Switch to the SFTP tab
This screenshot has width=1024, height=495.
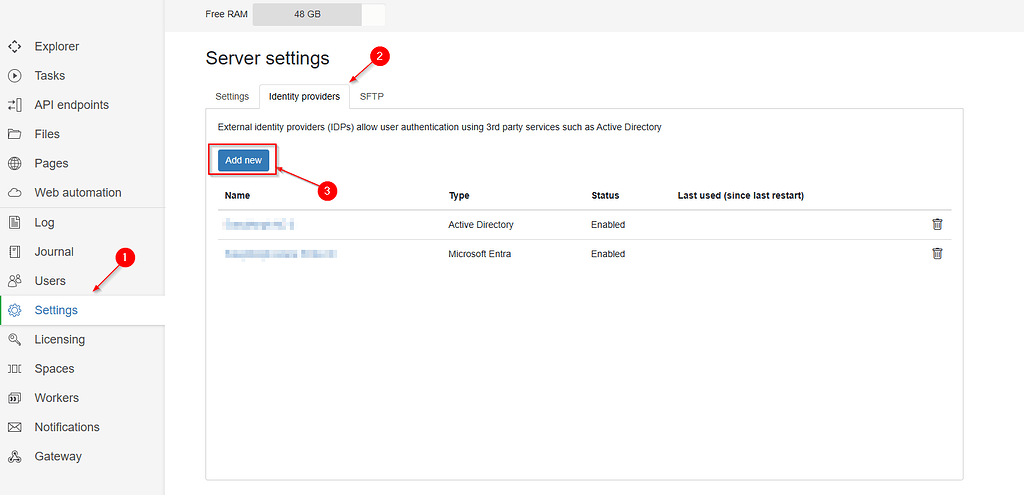click(x=372, y=97)
